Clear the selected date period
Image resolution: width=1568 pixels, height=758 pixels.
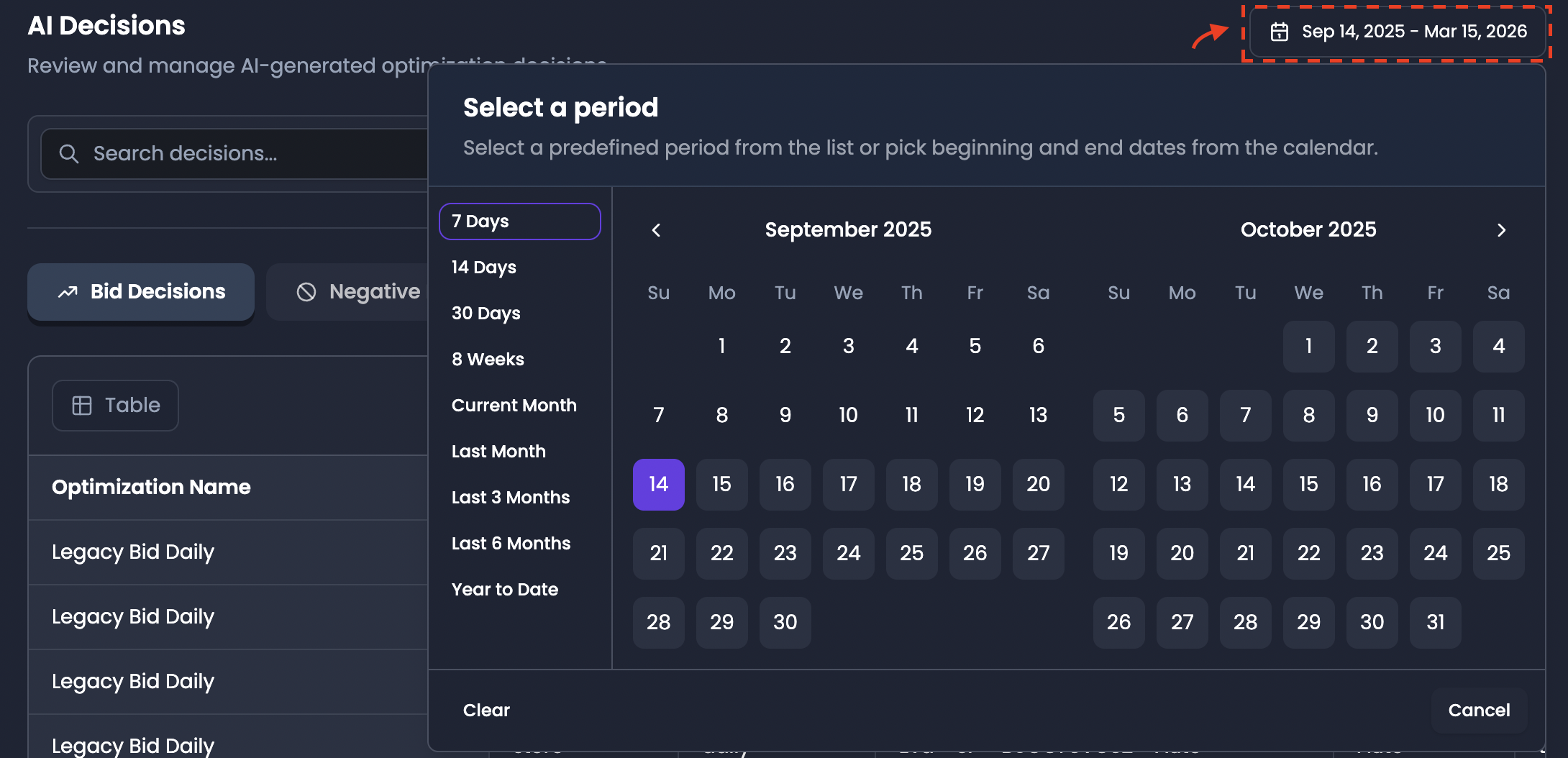click(x=486, y=711)
